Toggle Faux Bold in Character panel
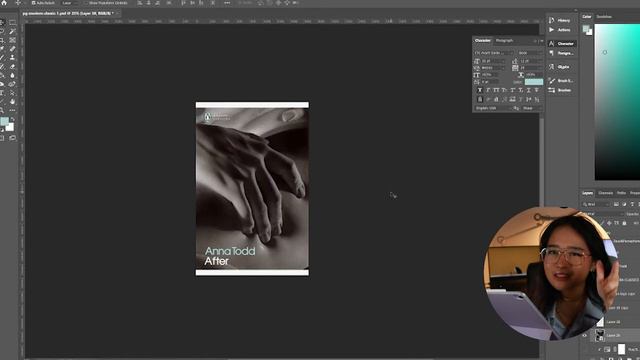The image size is (640, 360). click(x=480, y=90)
